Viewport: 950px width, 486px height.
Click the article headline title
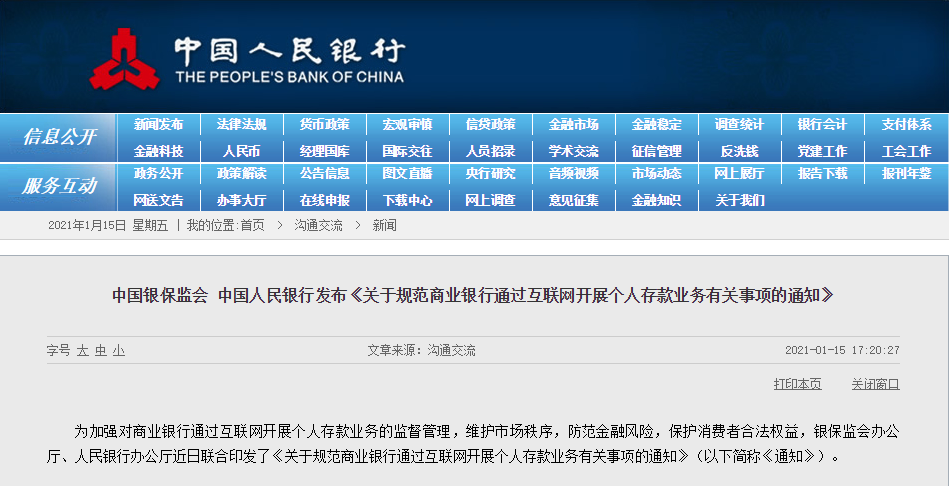pos(473,296)
